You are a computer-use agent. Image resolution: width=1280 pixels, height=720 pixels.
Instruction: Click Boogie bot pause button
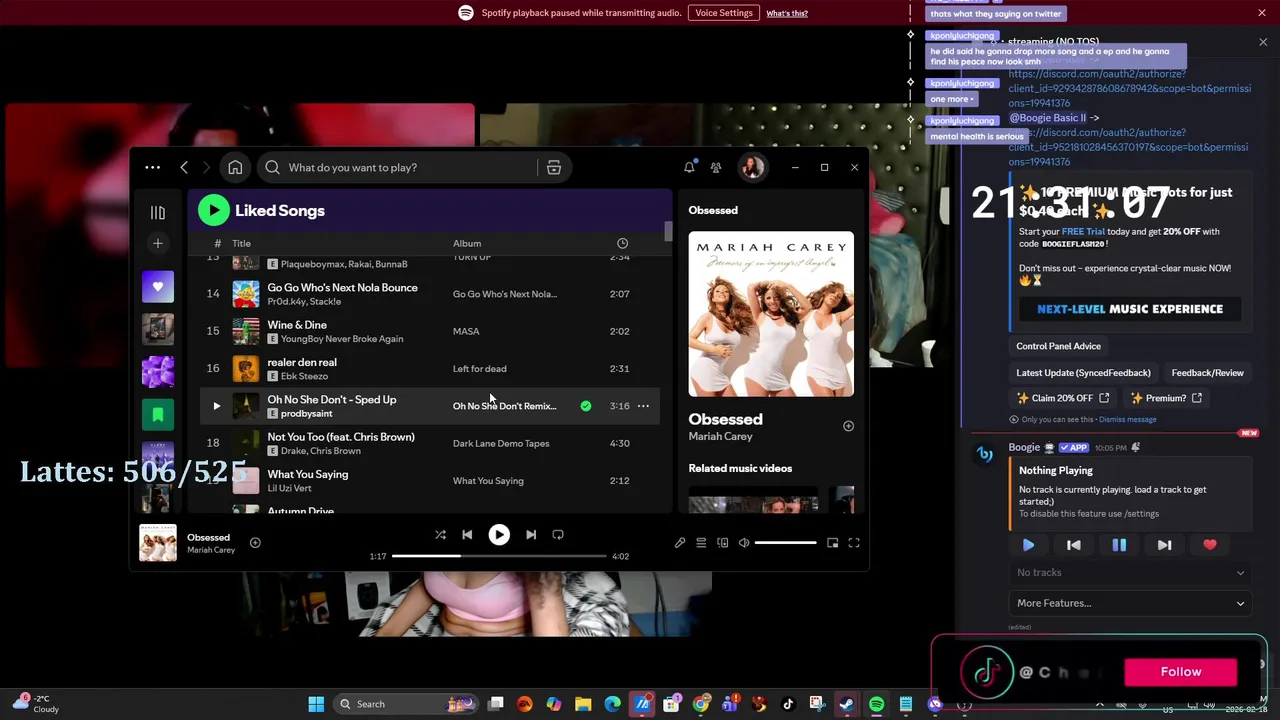[x=1119, y=545]
